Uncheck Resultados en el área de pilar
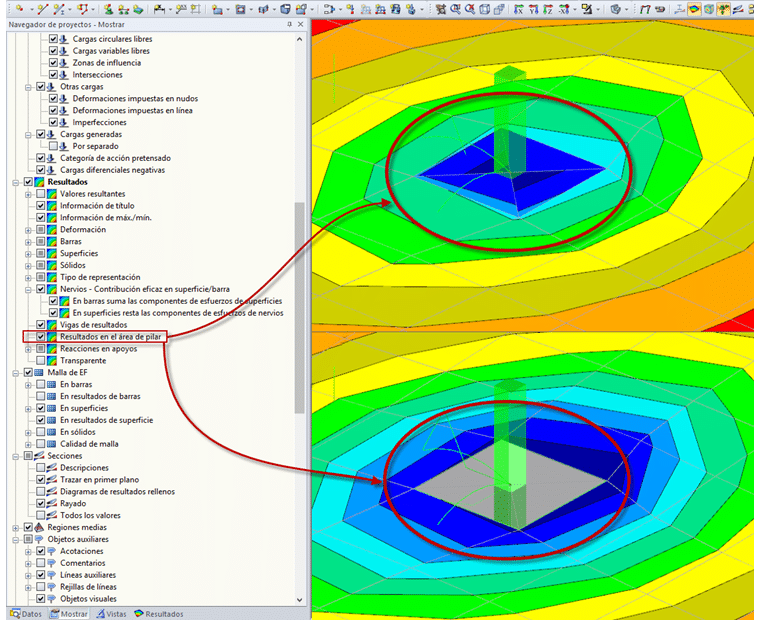This screenshot has height=620, width=760. click(41, 336)
